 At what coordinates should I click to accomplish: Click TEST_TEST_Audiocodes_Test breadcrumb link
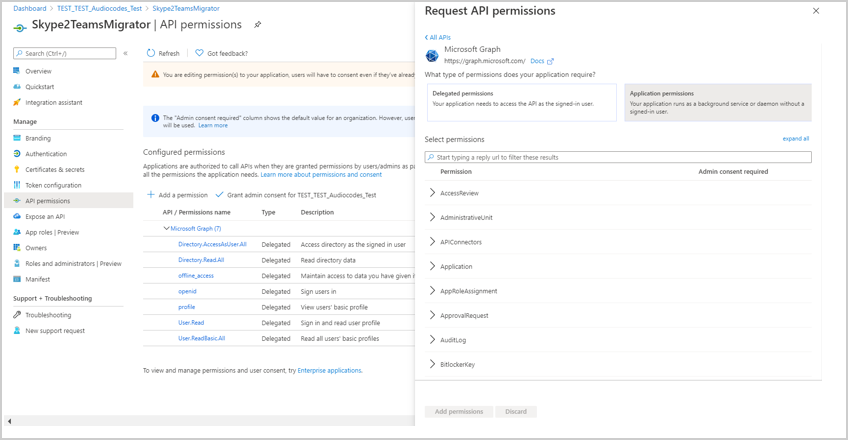pyautogui.click(x=100, y=9)
